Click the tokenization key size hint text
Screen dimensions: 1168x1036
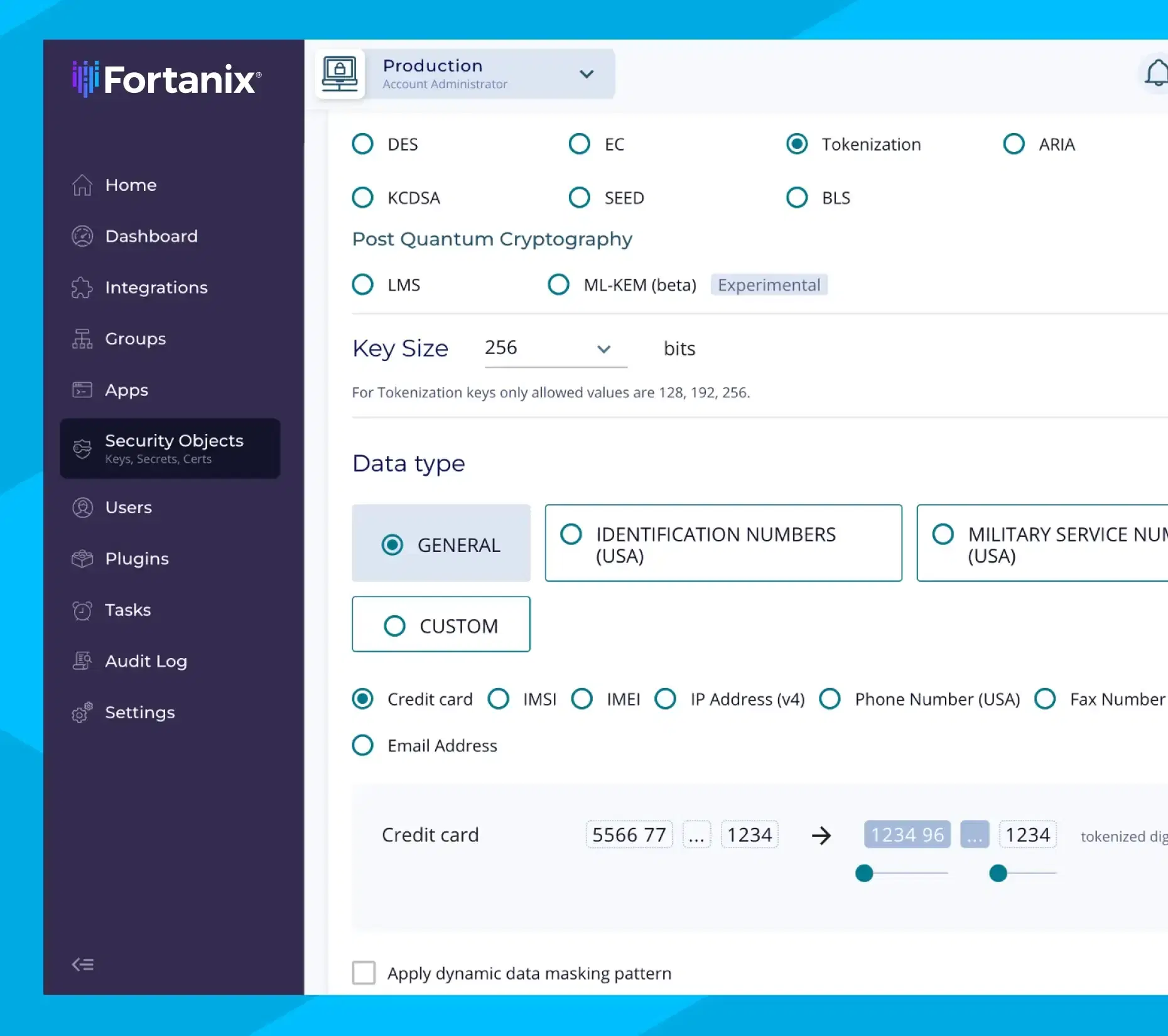tap(551, 392)
